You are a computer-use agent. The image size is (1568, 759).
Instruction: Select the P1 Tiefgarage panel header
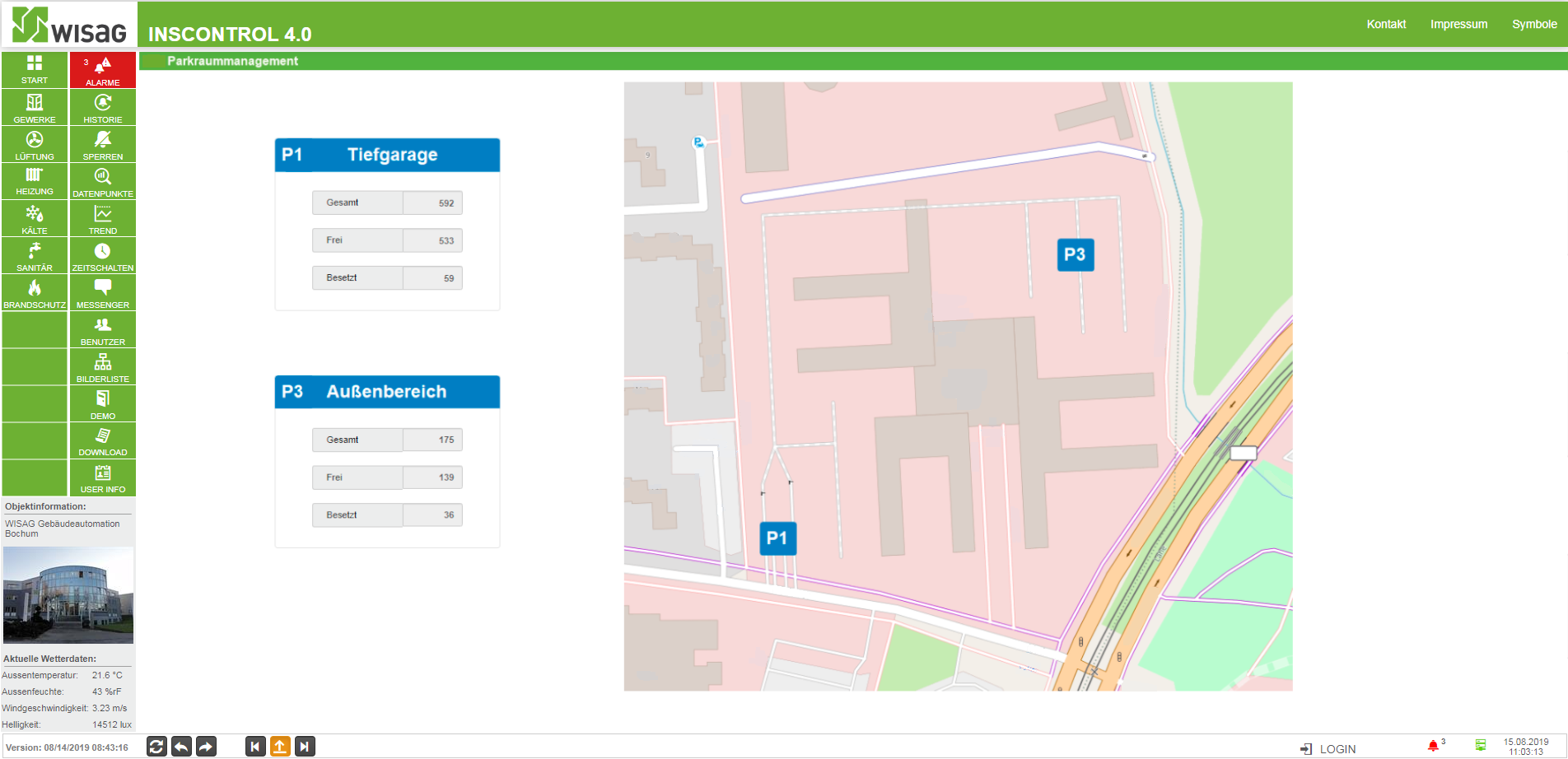pos(387,155)
